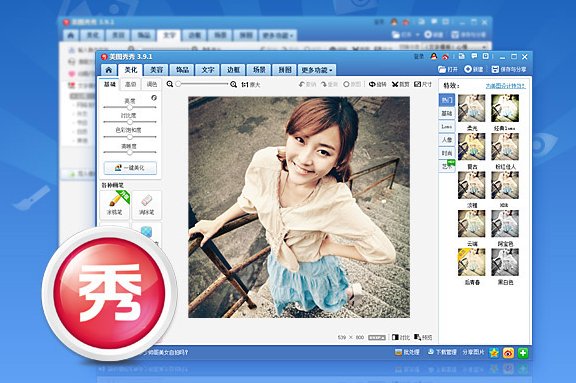Select the 消除笔 eraser tool
576x383 pixels.
(x=146, y=205)
